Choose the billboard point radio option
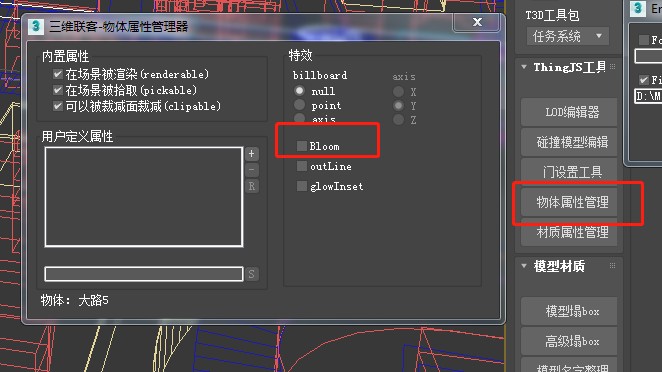 [x=299, y=105]
